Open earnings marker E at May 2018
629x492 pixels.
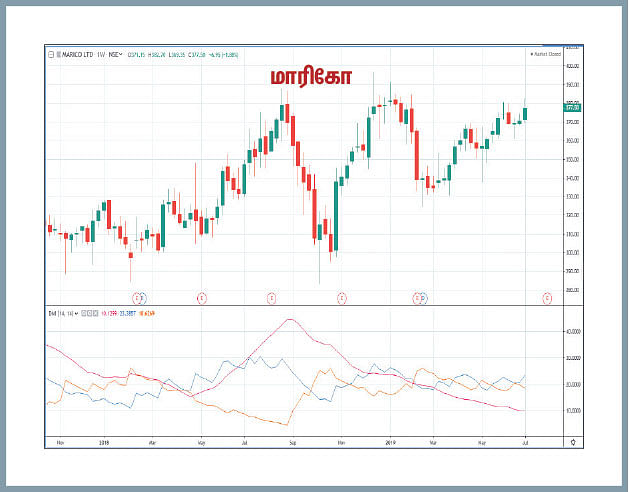202,298
